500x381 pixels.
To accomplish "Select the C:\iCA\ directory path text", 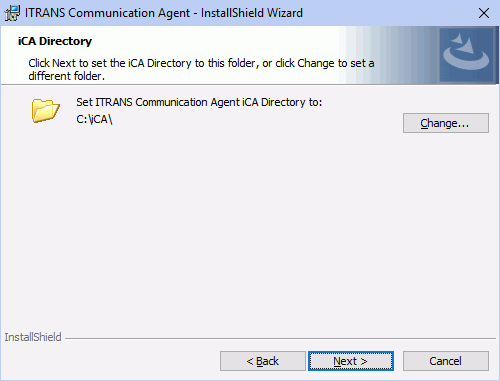I will coord(94,119).
